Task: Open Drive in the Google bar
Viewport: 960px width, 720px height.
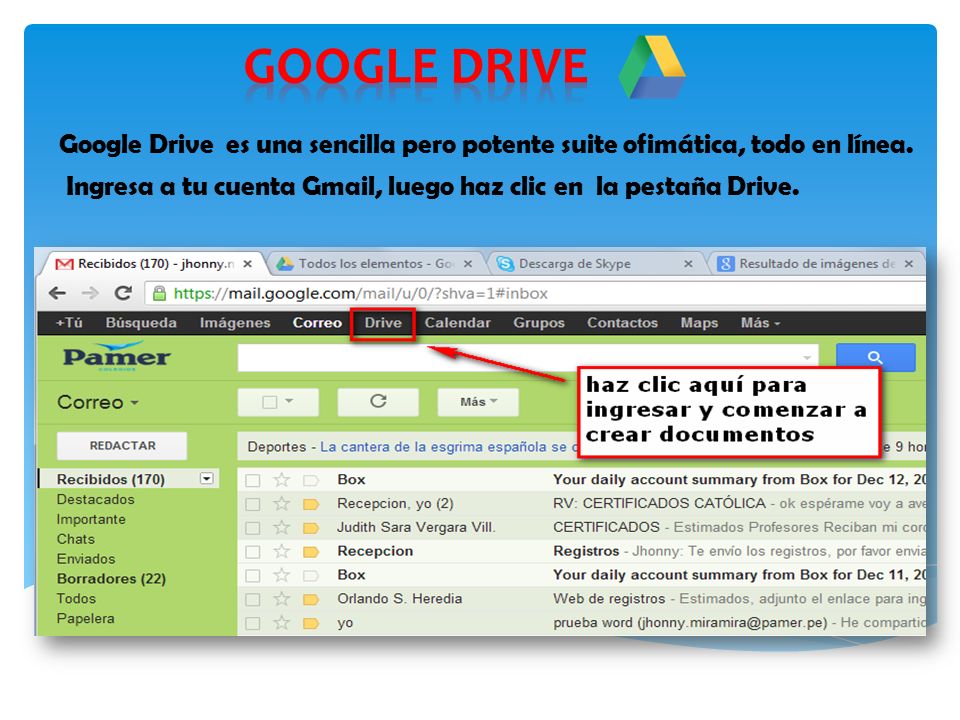Action: (x=383, y=323)
